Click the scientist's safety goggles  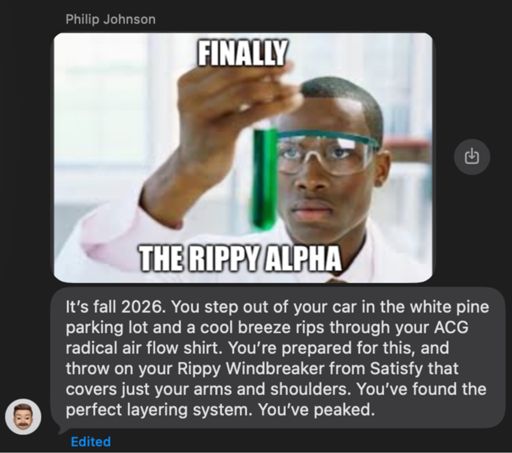327,153
